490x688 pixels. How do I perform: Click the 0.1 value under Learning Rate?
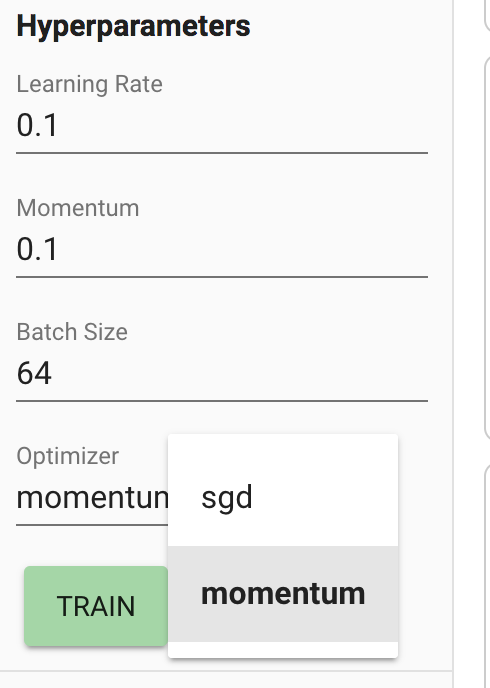point(37,125)
